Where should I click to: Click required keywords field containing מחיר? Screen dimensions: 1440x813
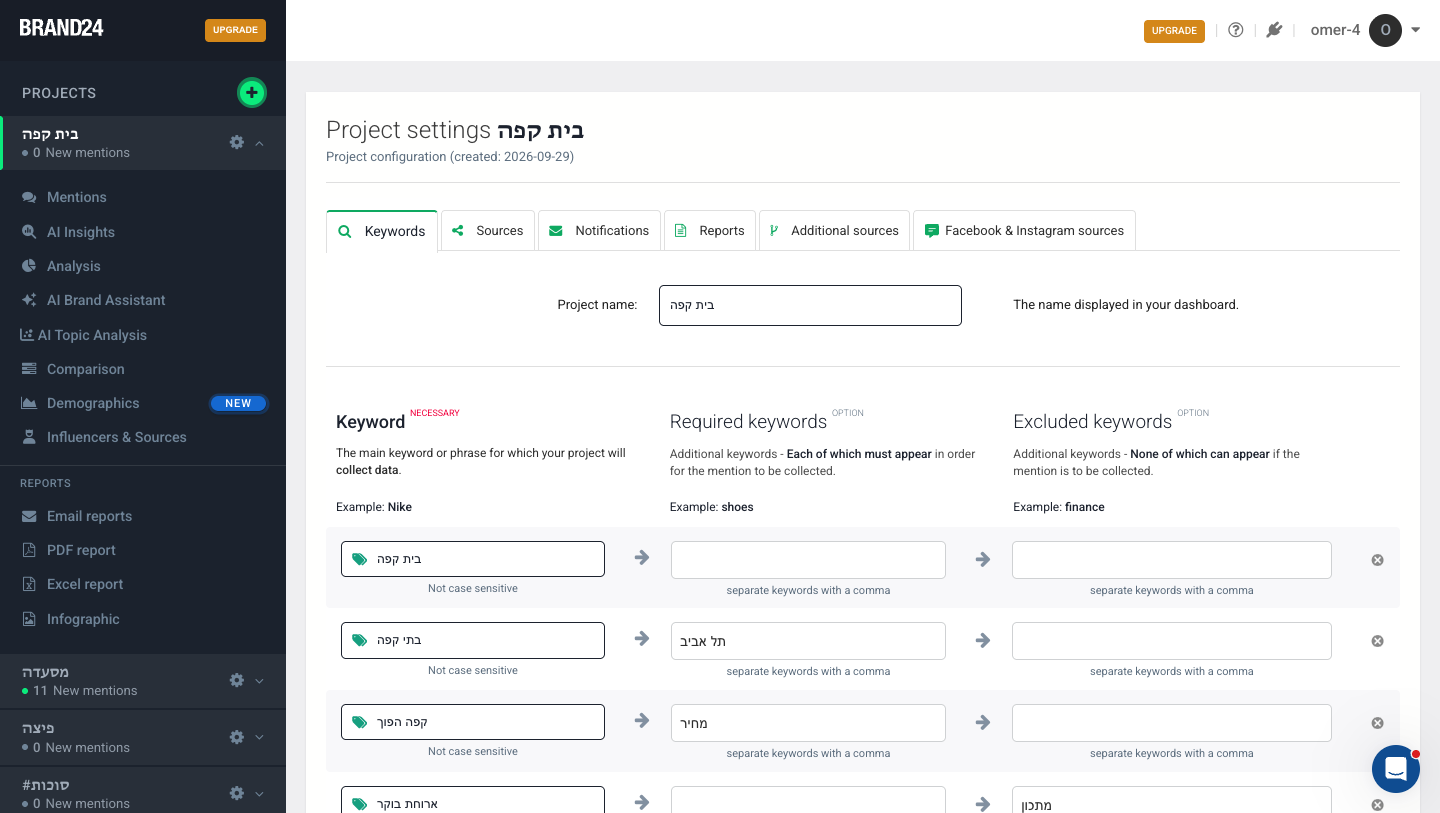point(808,723)
